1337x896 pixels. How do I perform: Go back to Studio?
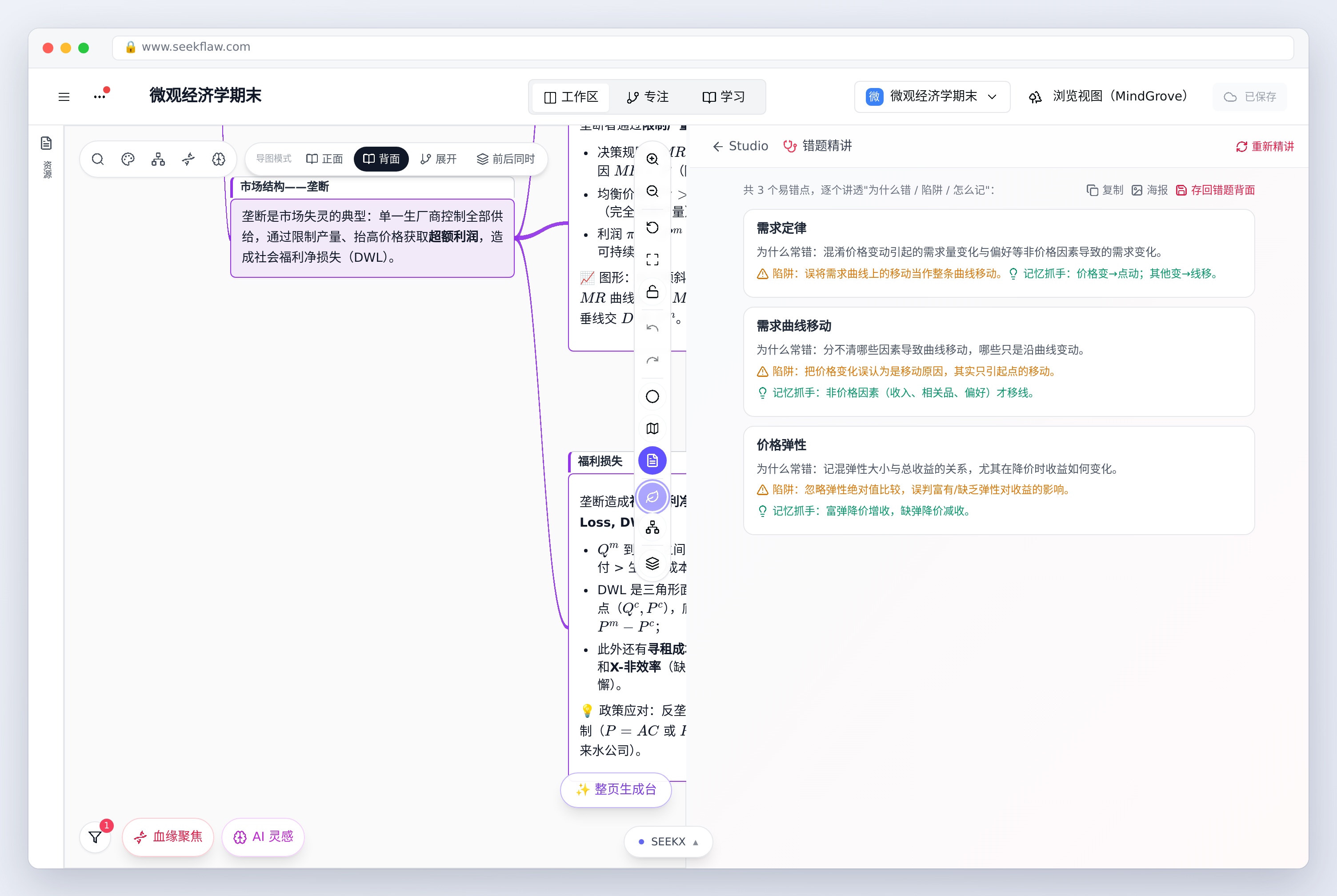click(x=740, y=146)
